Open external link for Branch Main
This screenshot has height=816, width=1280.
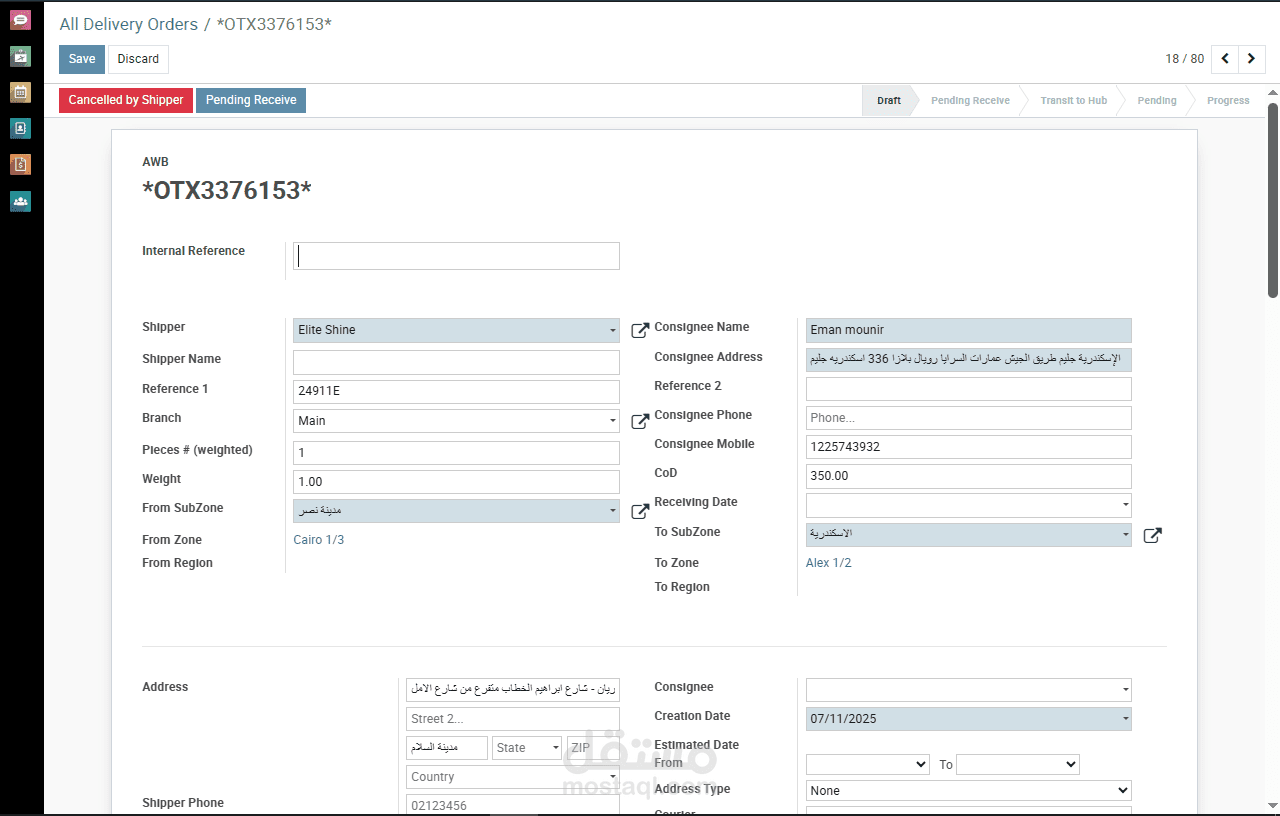pyautogui.click(x=640, y=422)
